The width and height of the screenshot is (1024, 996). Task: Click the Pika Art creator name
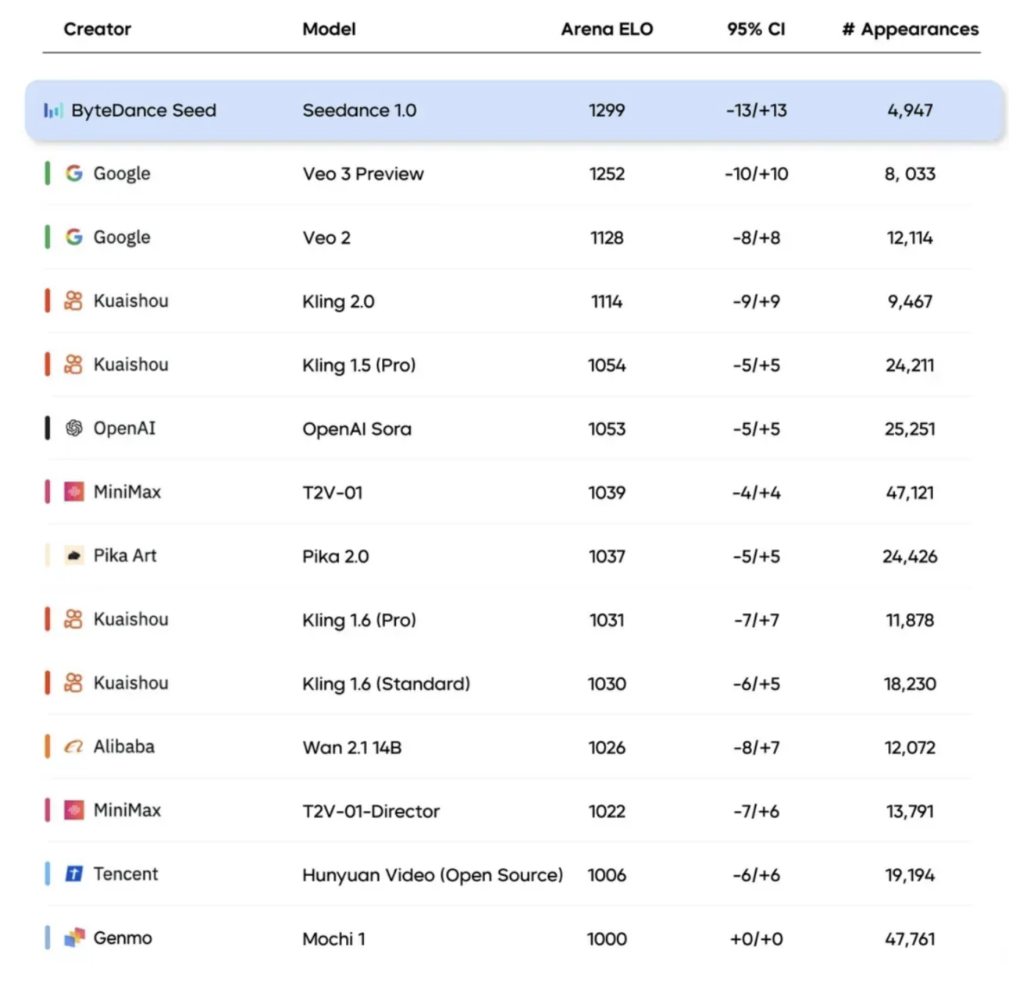click(x=125, y=555)
